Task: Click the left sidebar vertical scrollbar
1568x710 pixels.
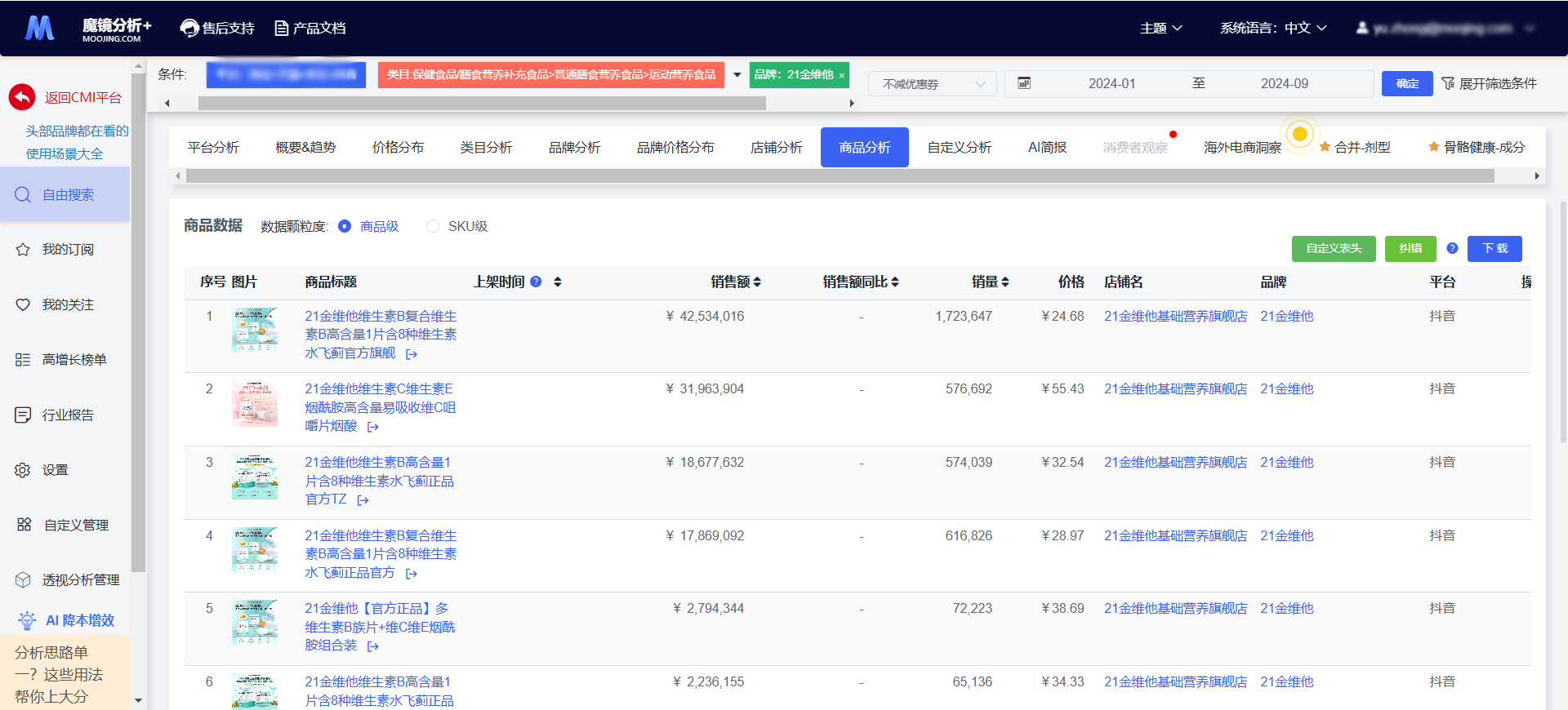Action: coord(138,322)
